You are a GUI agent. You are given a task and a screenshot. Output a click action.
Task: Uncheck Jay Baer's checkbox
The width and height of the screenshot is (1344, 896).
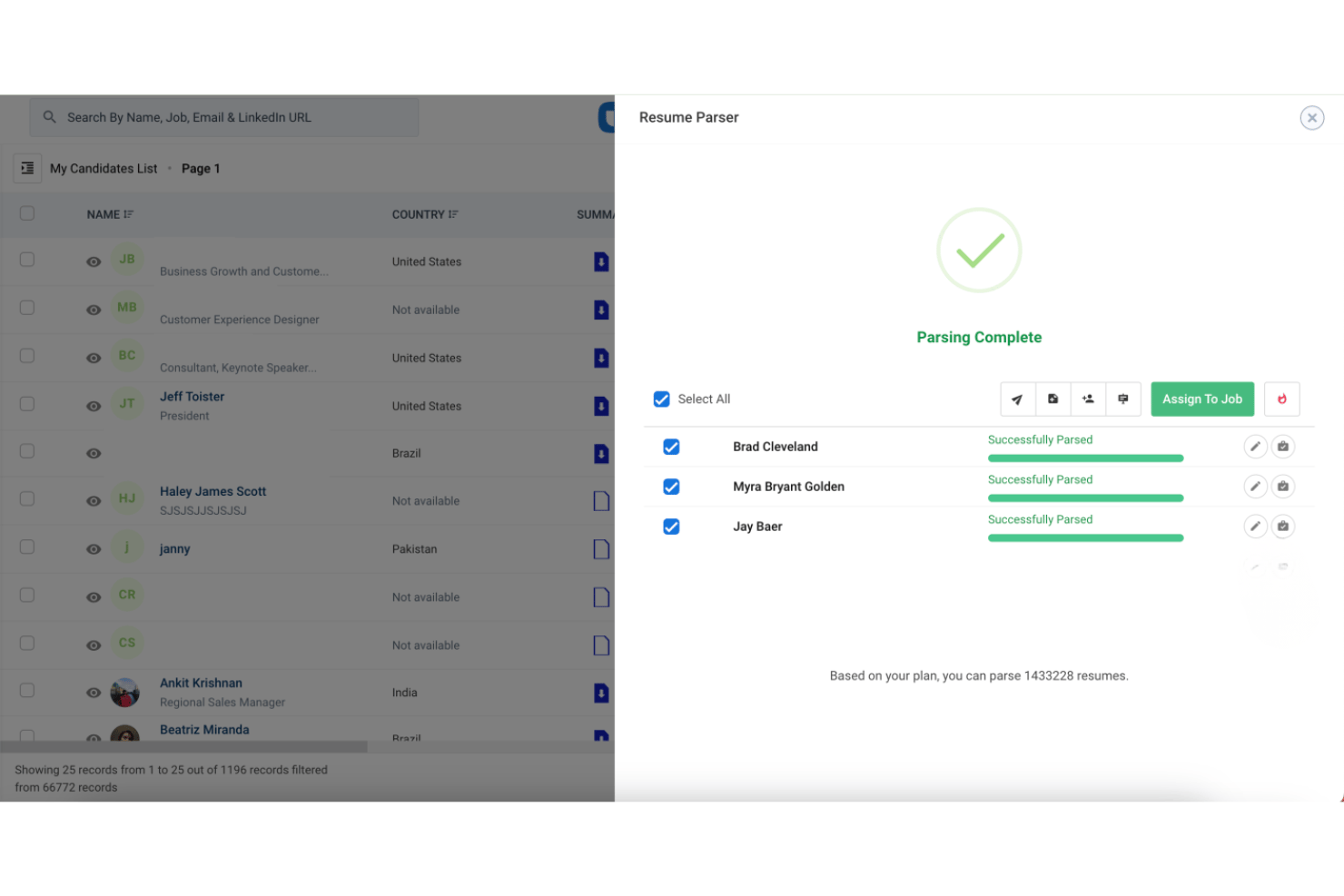[671, 527]
